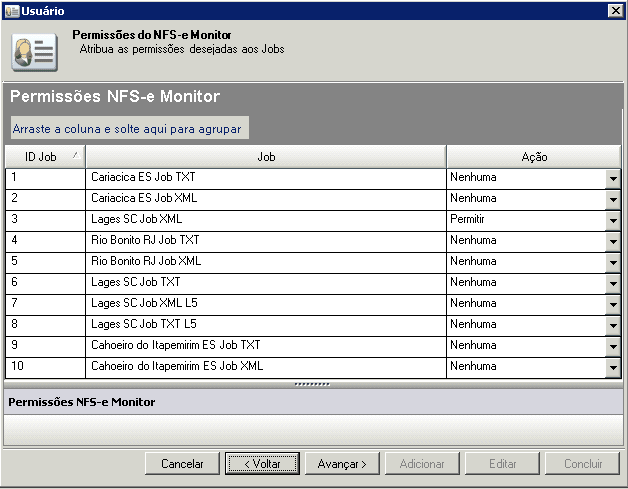Image resolution: width=628 pixels, height=489 pixels.
Task: Select the Rio Bonito RJ Job XML row
Action: (265, 262)
